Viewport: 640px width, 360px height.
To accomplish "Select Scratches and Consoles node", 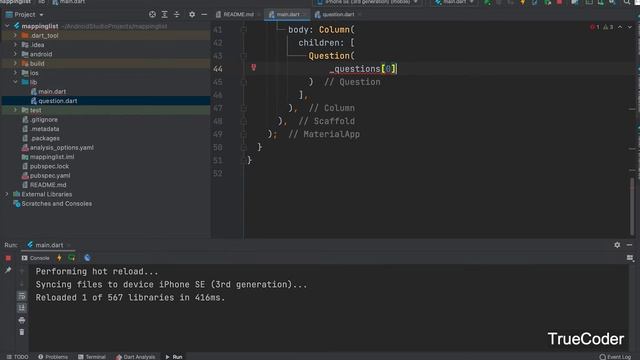I will 56,204.
